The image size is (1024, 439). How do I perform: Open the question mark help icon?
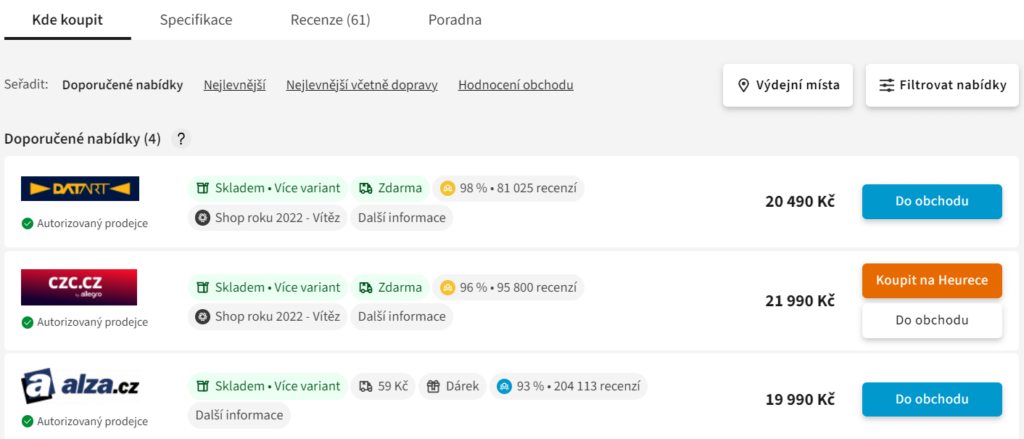pyautogui.click(x=181, y=139)
